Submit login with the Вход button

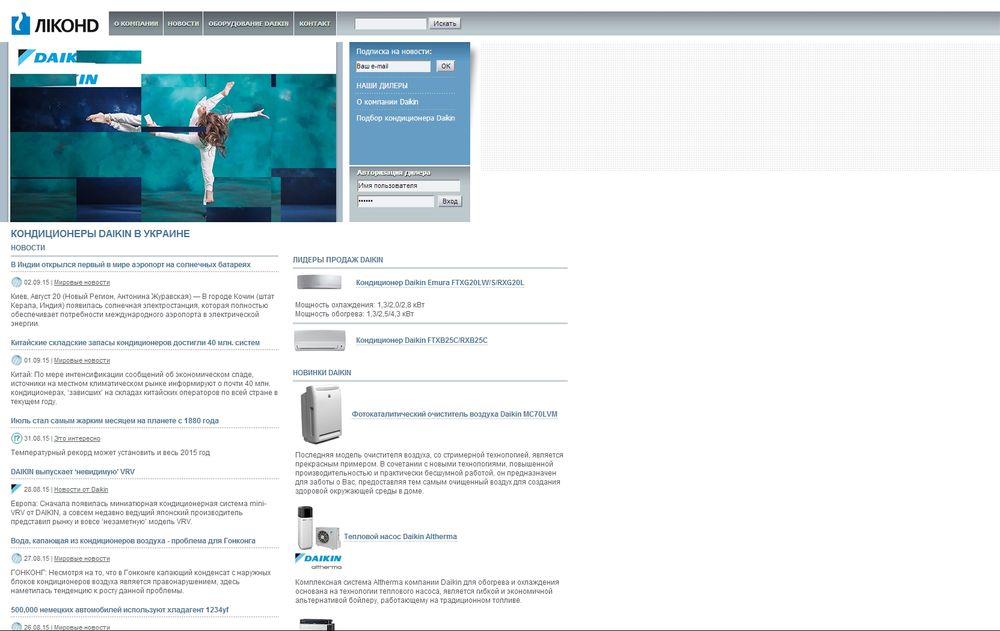point(450,201)
